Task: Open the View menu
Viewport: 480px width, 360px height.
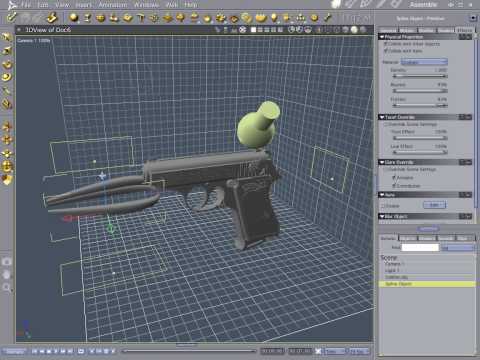Action: coord(62,5)
